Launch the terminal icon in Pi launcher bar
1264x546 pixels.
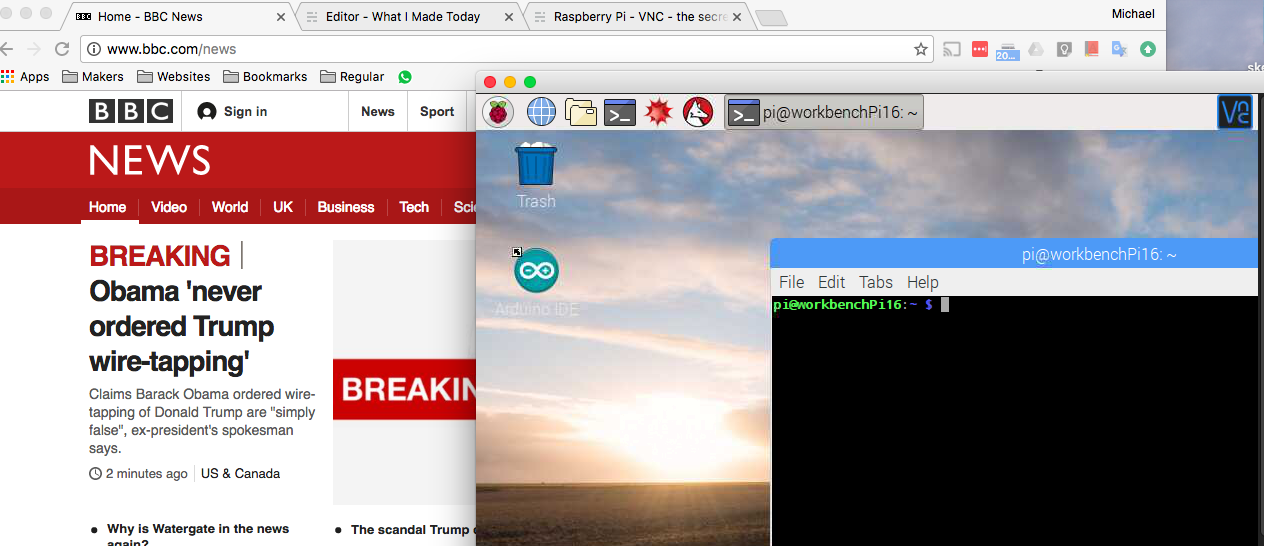point(620,112)
